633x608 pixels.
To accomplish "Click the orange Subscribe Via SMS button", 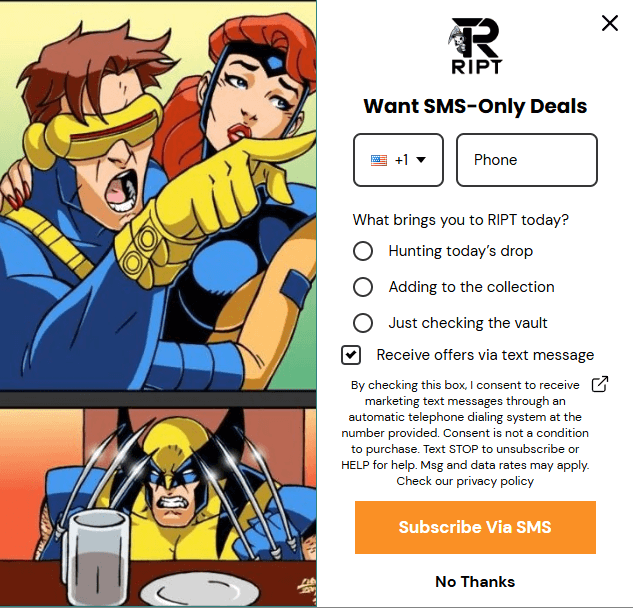I will (475, 527).
